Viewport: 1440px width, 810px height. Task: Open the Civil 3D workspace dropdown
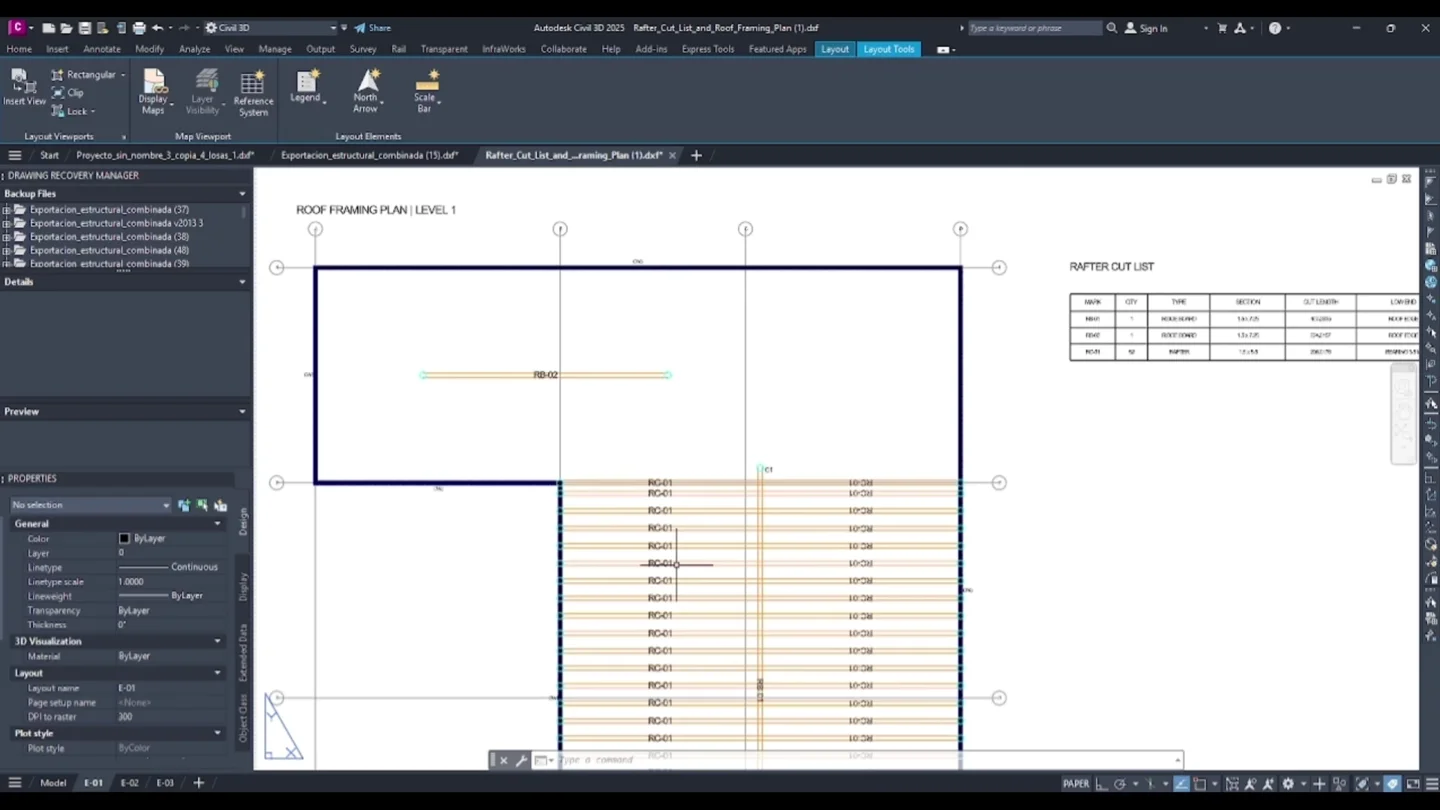click(271, 28)
